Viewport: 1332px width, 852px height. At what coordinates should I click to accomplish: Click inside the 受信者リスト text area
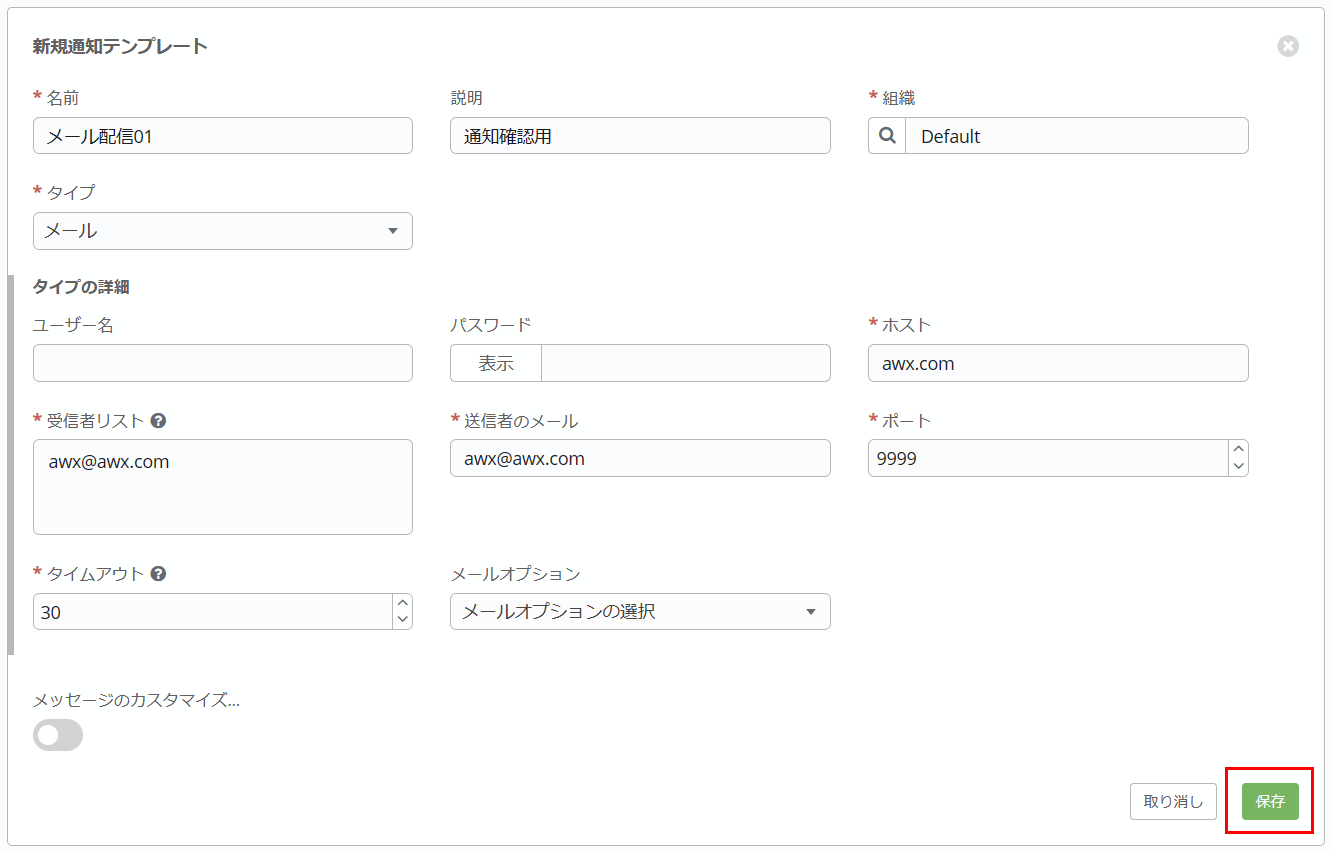[222, 487]
